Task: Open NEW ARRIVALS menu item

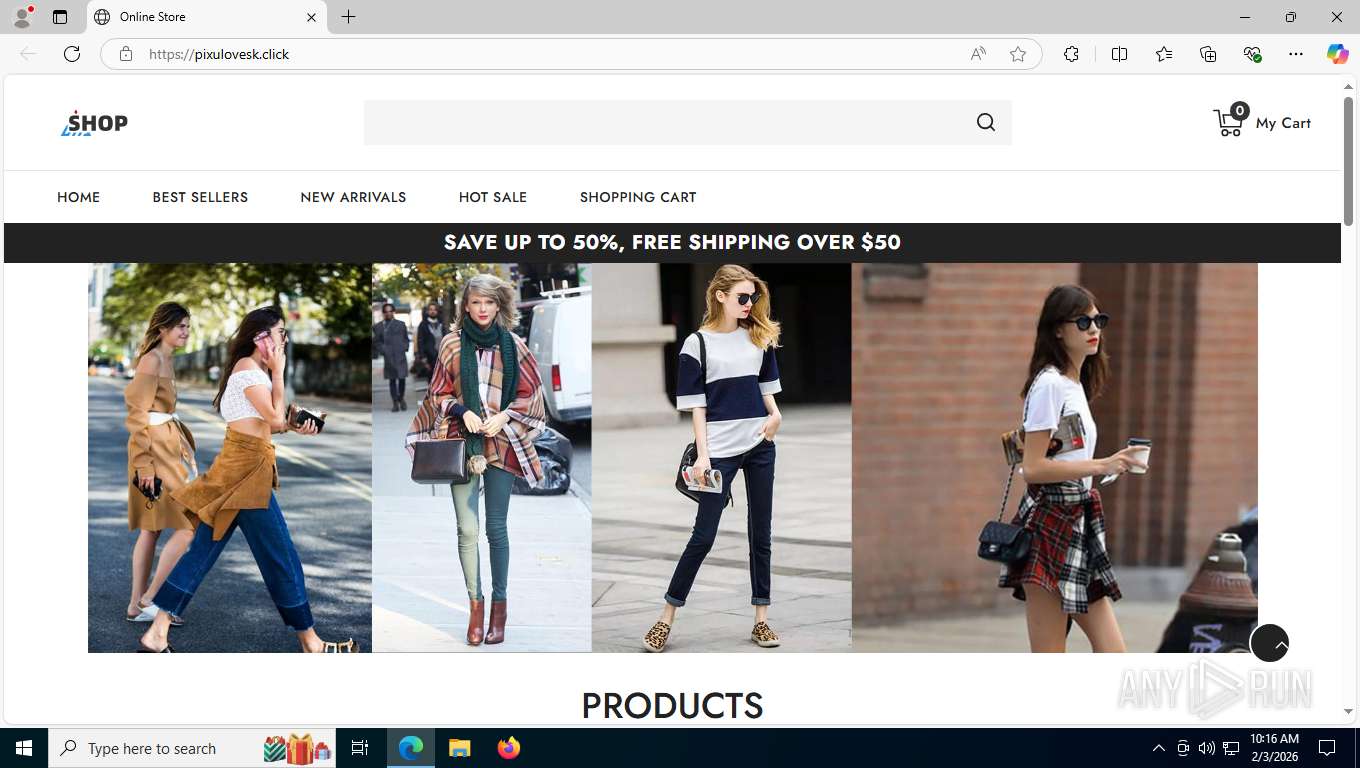Action: coord(353,197)
